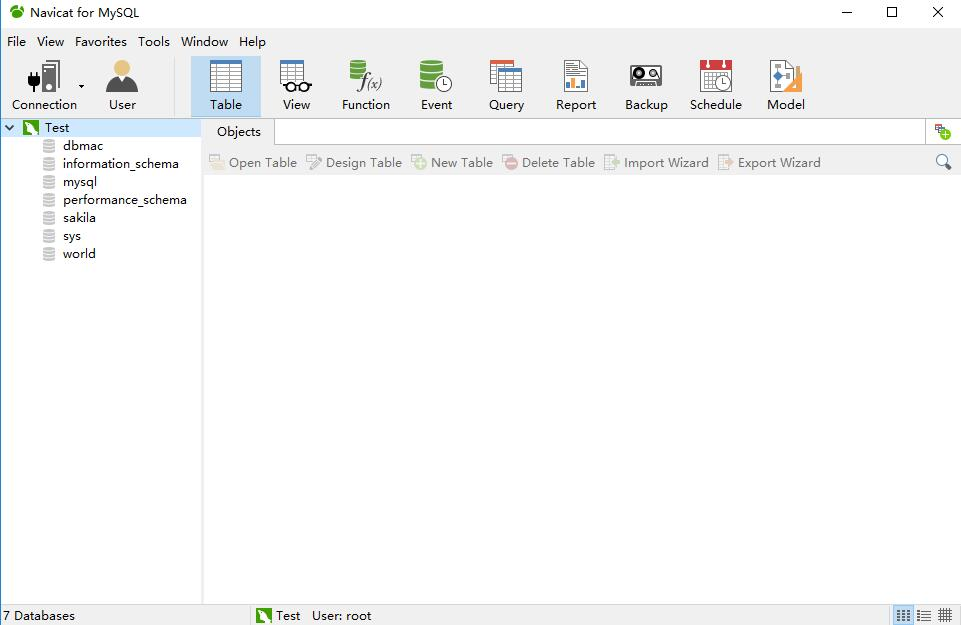Select the Test connection in tree
Image resolution: width=961 pixels, height=625 pixels.
[57, 127]
